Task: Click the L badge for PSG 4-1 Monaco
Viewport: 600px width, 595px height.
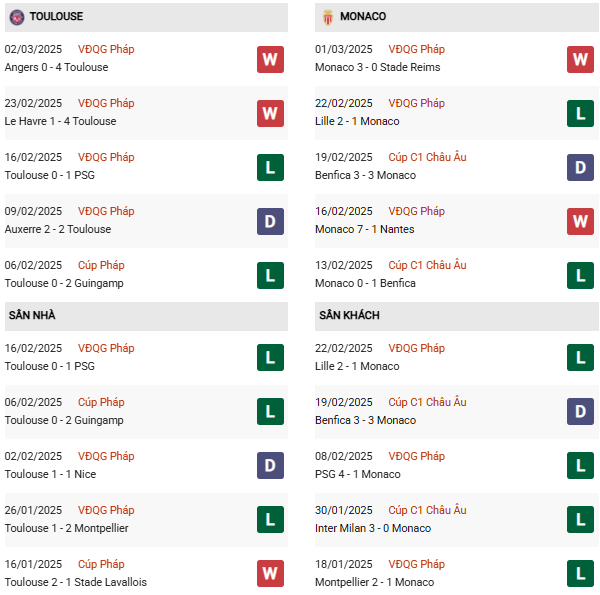Action: [581, 466]
